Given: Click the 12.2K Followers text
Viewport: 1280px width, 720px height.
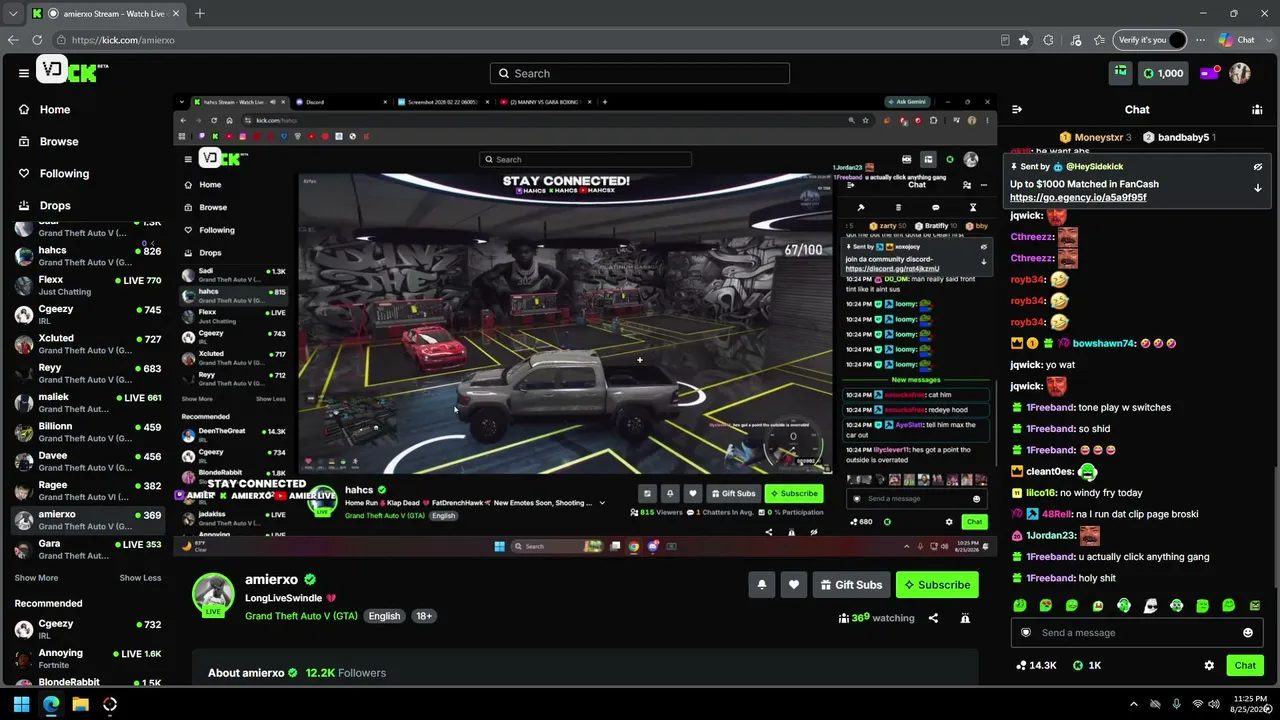Looking at the screenshot, I should [346, 673].
